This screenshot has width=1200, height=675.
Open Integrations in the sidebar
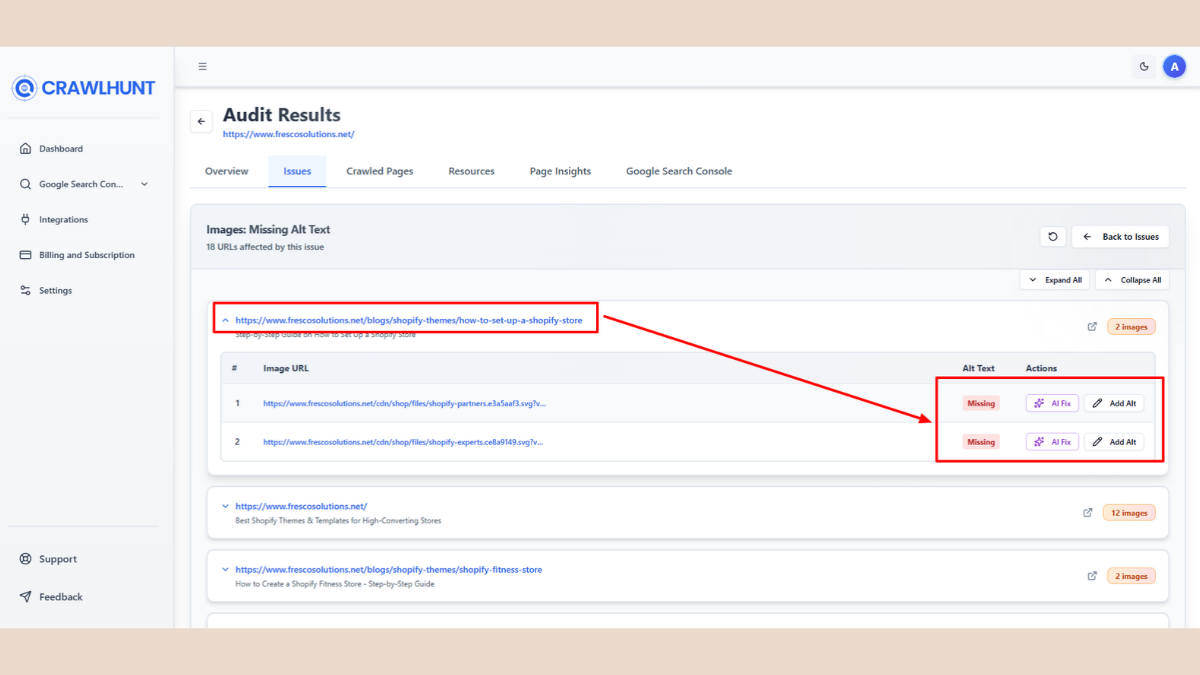[63, 220]
